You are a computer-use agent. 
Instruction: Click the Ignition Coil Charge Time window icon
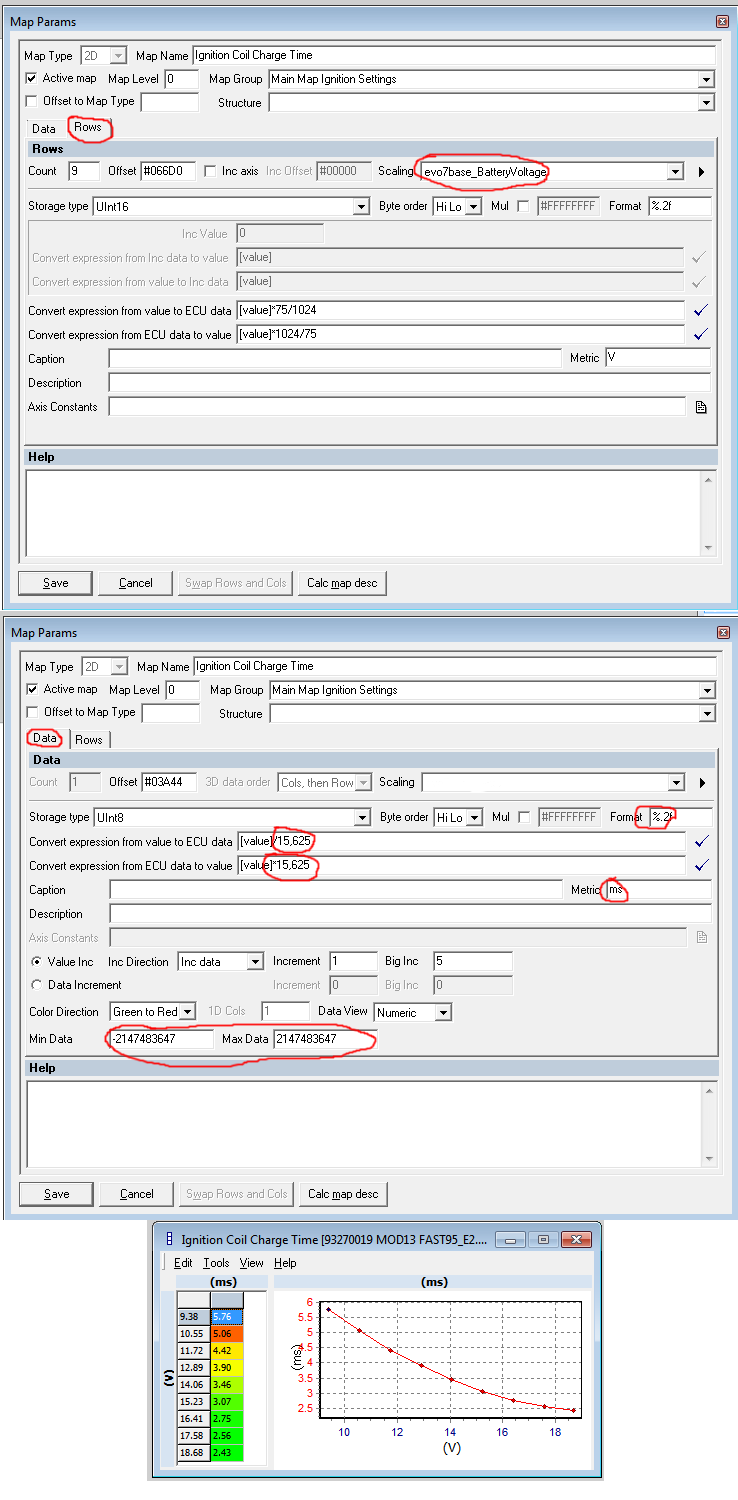(x=168, y=1240)
